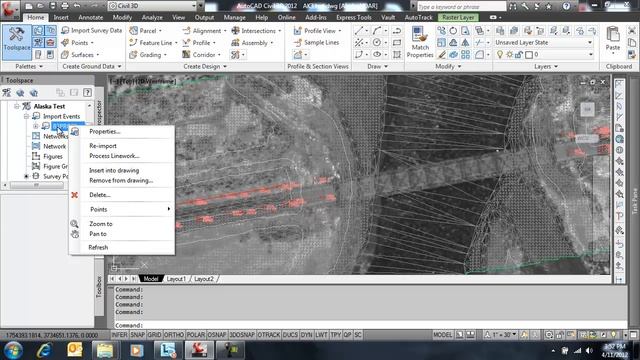Toggle SNAP mode in status bar
This screenshot has width=640, height=360.
pos(138,335)
